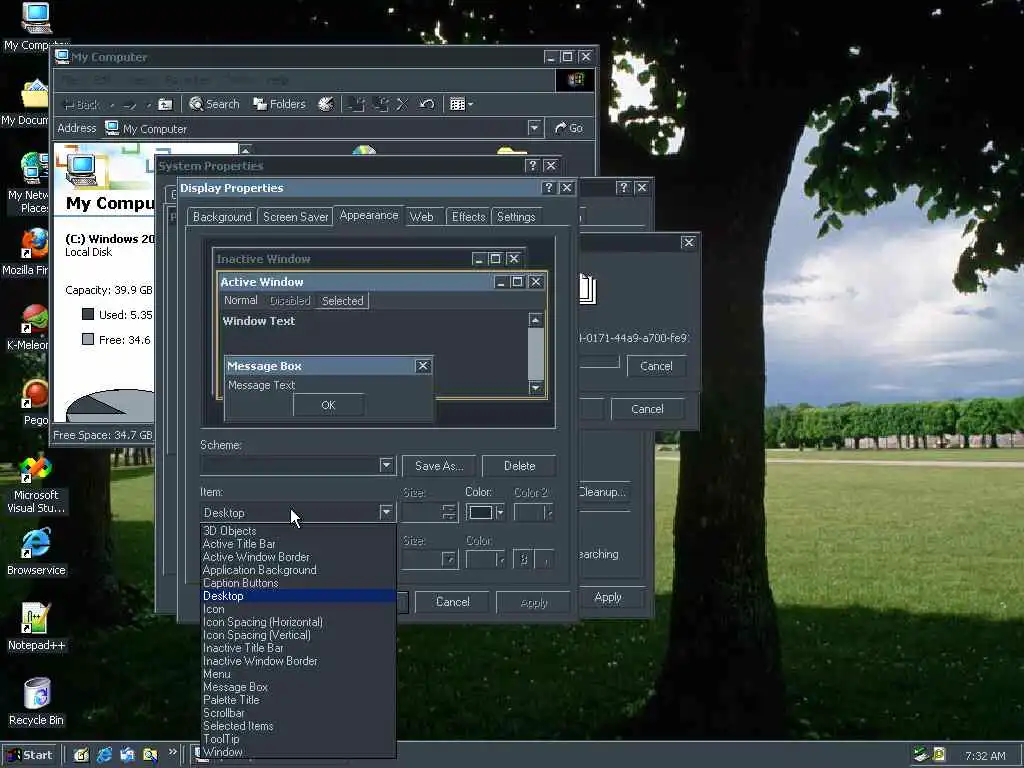Select Icon Spacing (Horizontal) from Item list
This screenshot has width=1024, height=768.
click(298, 622)
